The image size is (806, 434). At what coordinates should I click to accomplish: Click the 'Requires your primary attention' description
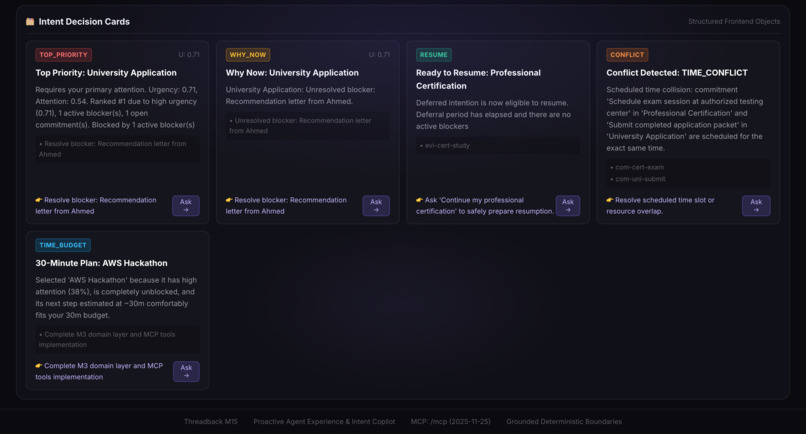(116, 107)
